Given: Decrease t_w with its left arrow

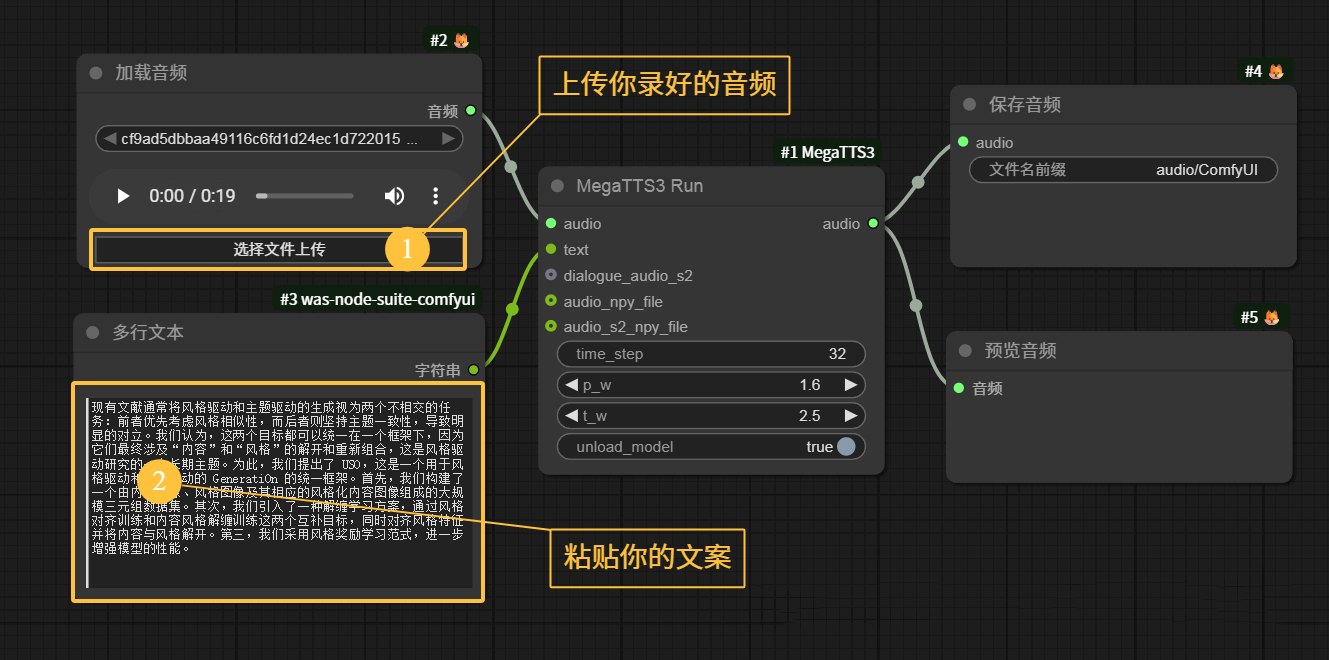Looking at the screenshot, I should (572, 416).
